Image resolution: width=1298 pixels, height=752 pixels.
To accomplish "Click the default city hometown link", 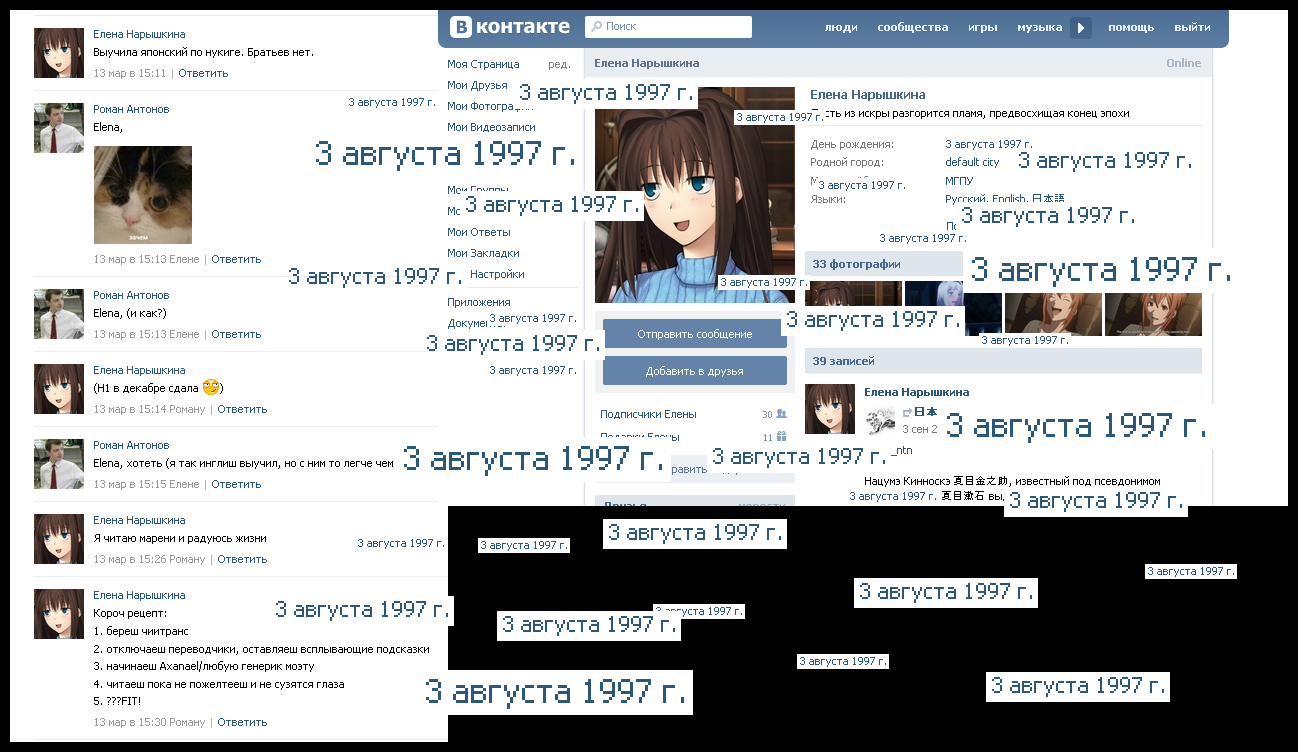I will click(972, 162).
